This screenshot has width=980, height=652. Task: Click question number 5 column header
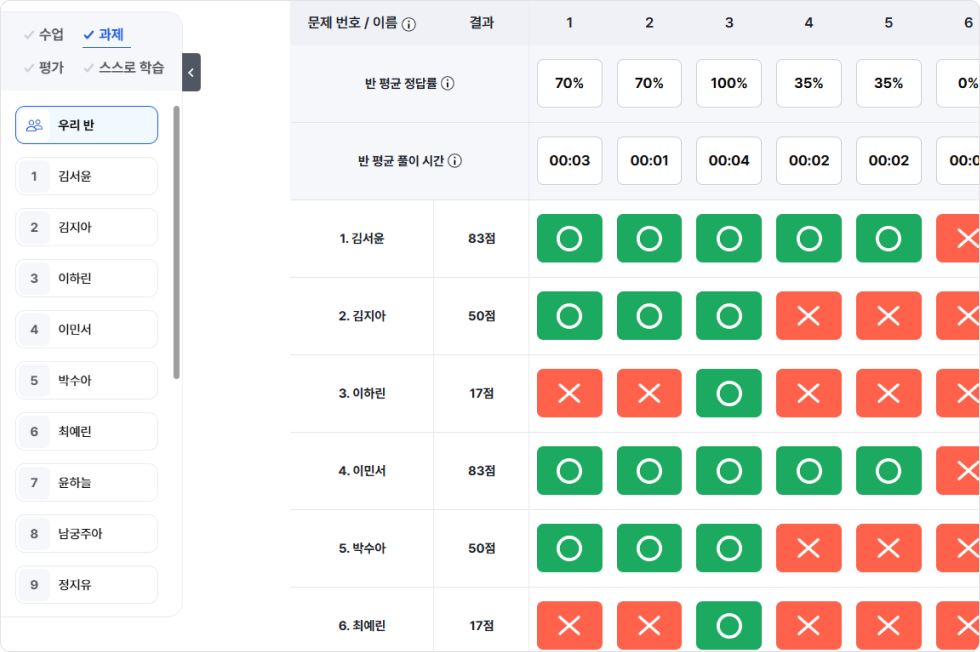coord(889,23)
